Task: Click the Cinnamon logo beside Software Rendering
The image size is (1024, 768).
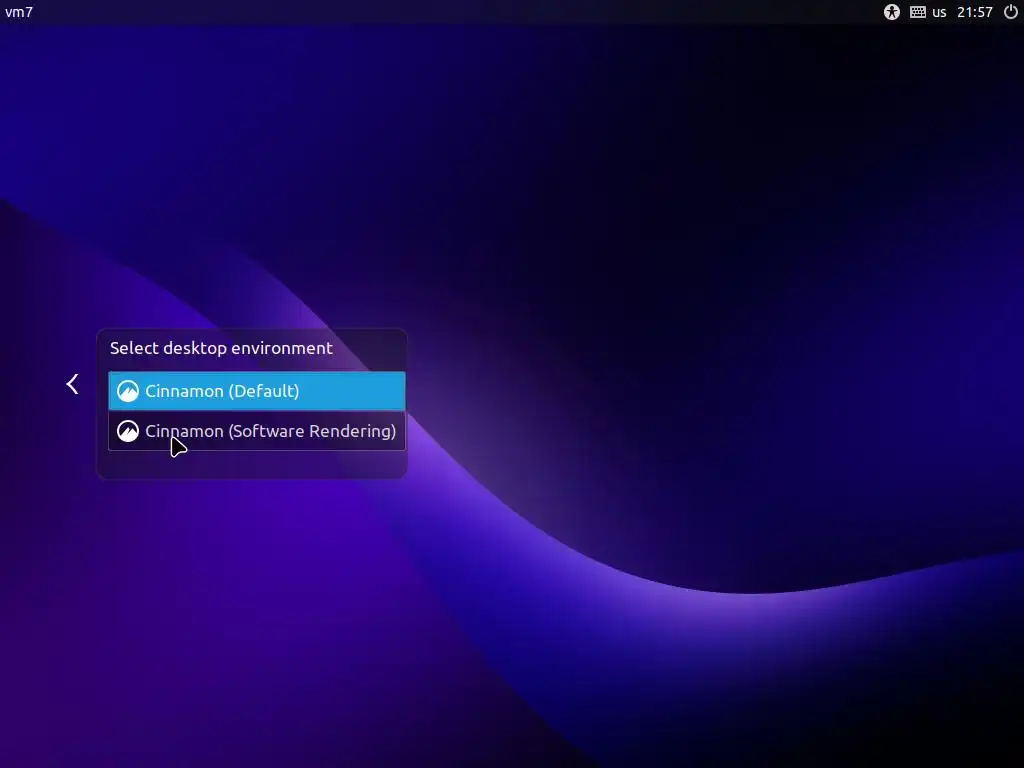Action: click(128, 431)
